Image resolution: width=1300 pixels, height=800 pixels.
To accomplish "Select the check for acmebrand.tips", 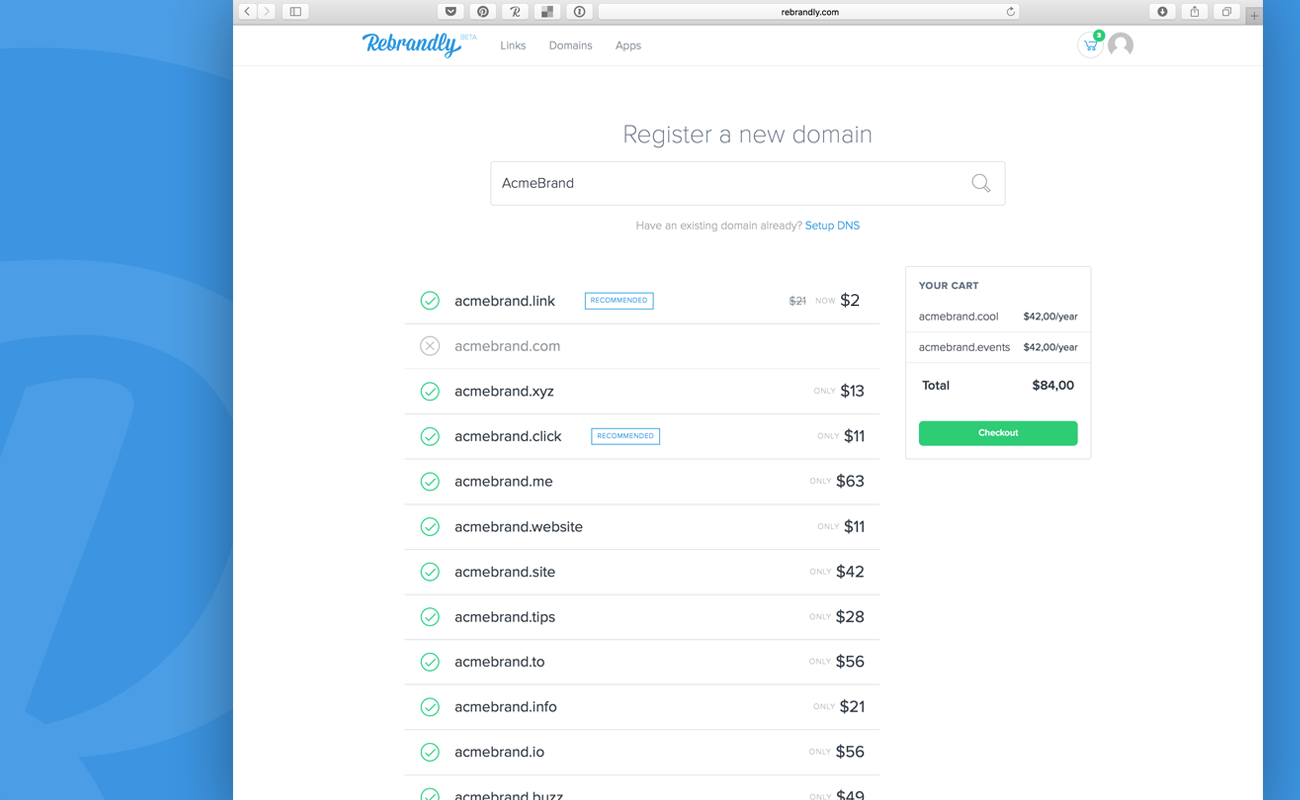I will (430, 617).
